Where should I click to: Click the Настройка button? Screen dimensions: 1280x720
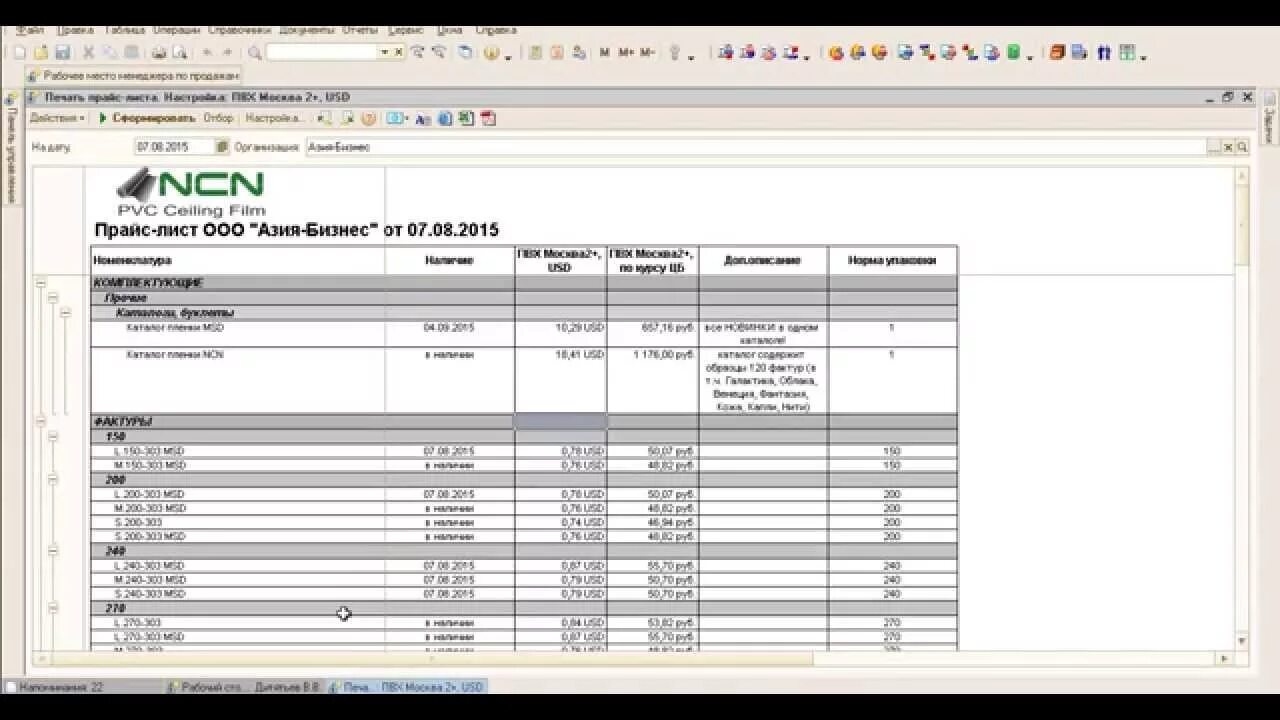click(274, 118)
